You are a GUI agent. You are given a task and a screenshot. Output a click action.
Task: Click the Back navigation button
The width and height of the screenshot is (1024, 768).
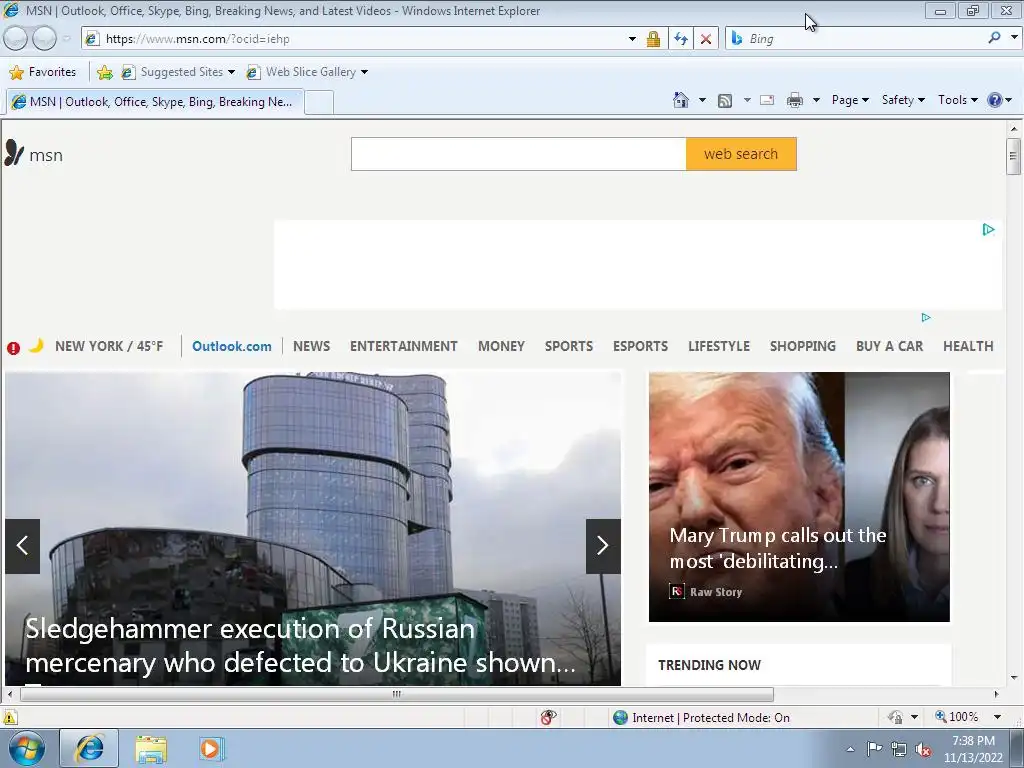point(16,39)
